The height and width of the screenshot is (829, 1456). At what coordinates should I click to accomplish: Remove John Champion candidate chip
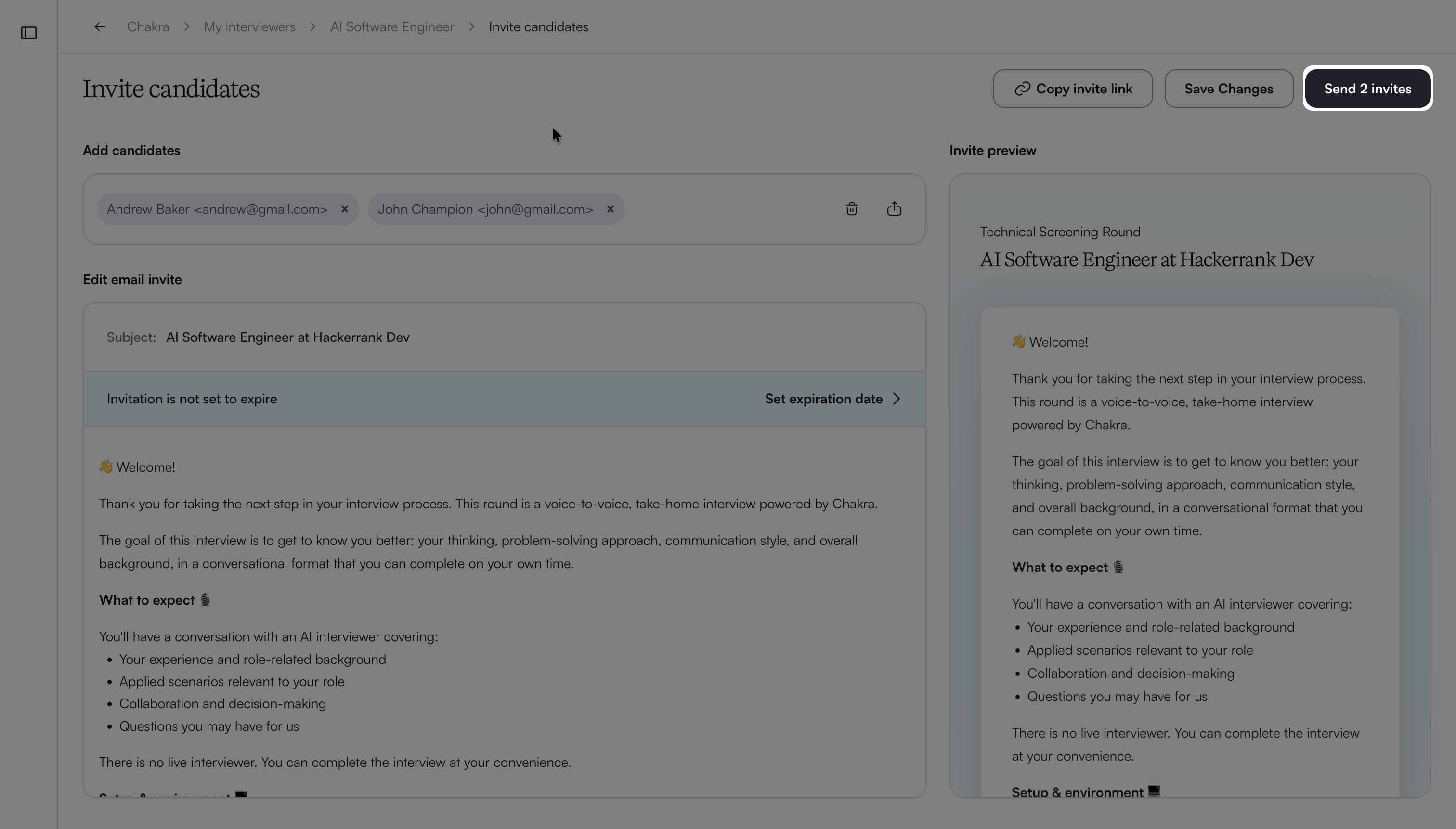(x=611, y=209)
